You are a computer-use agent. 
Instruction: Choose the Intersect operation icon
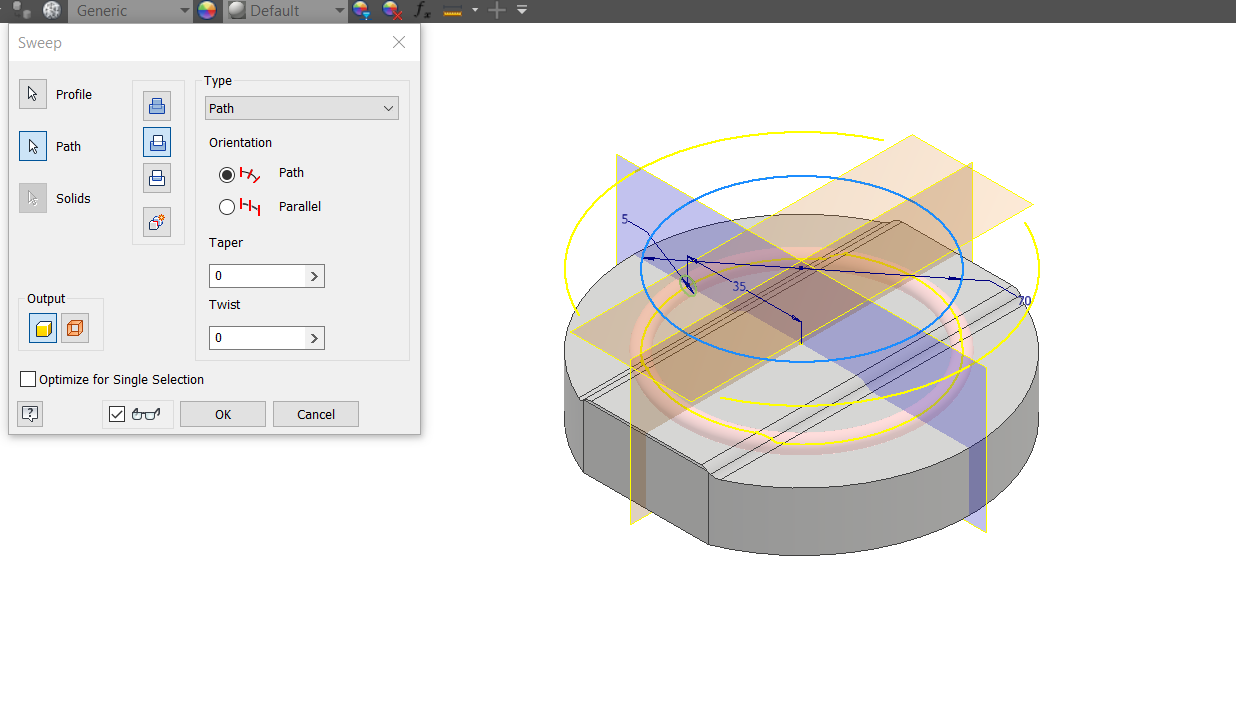click(157, 177)
